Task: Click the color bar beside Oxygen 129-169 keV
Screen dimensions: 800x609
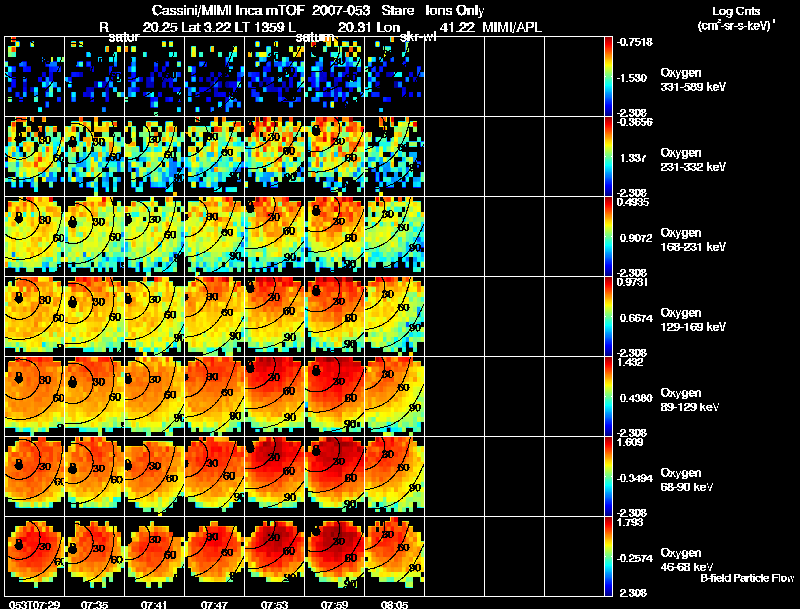Action: point(608,316)
